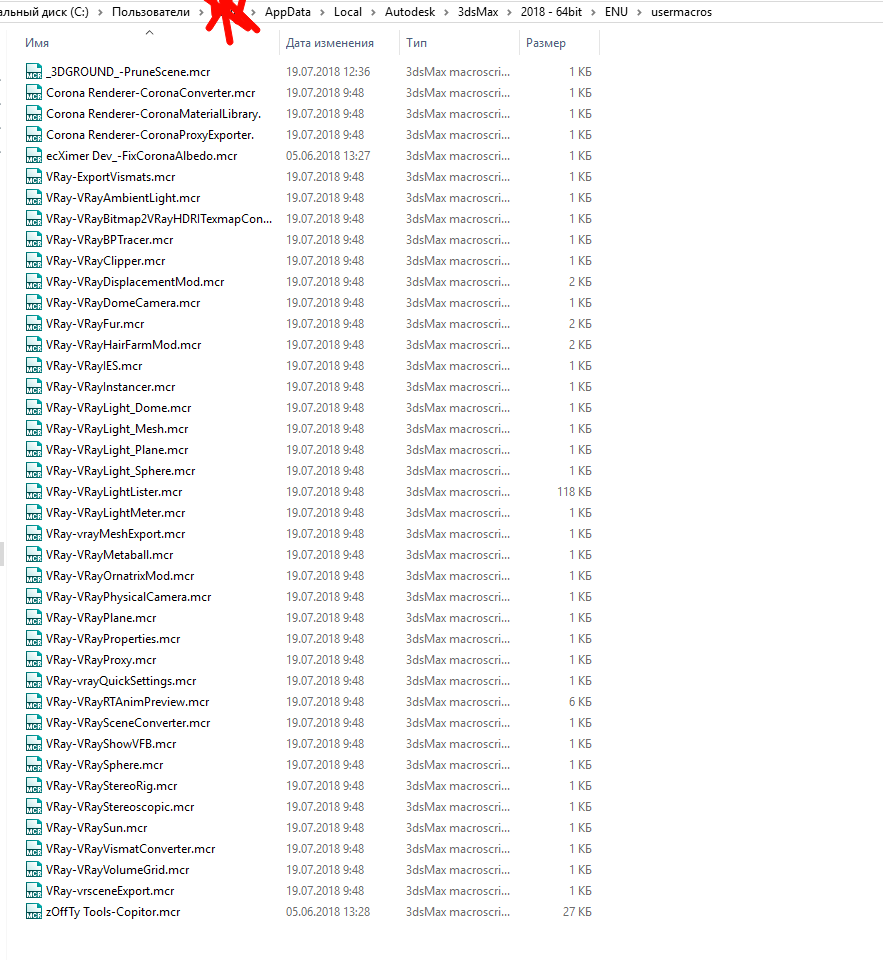This screenshot has height=960, width=883.
Task: Click the VRay-VRayPhysicalCamera.mcr file icon
Action: coord(34,596)
